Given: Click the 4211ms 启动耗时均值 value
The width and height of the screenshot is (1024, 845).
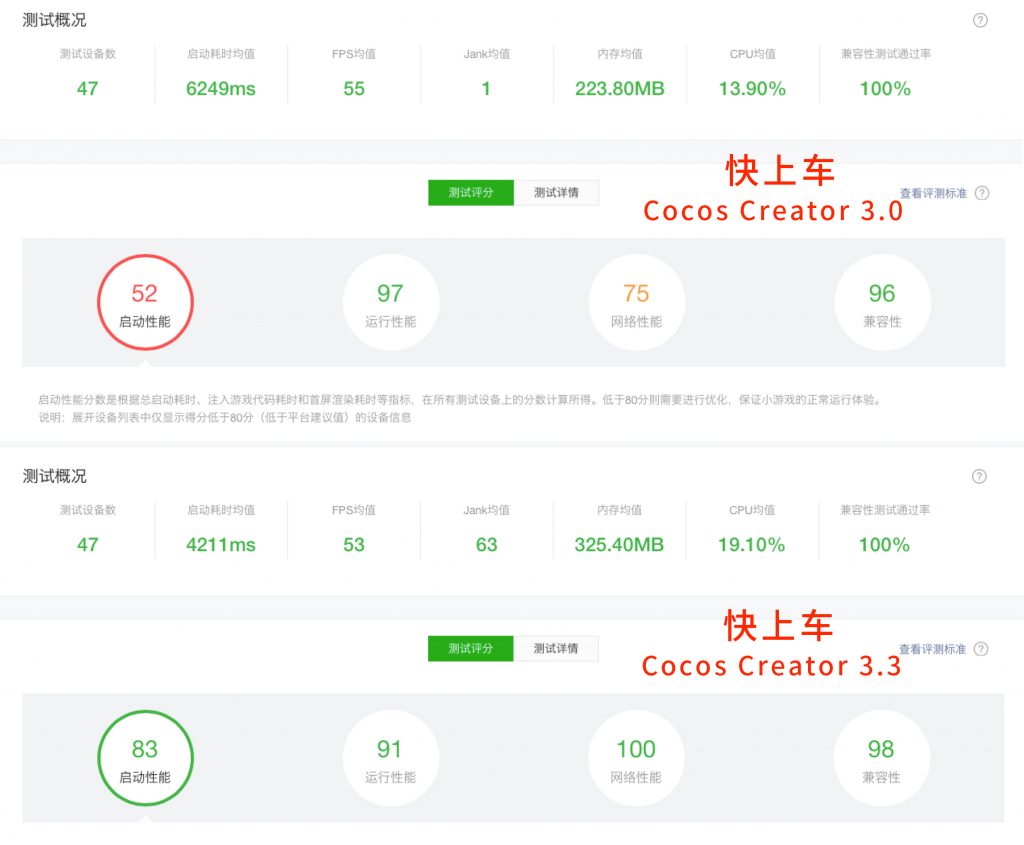Looking at the screenshot, I should click(221, 545).
